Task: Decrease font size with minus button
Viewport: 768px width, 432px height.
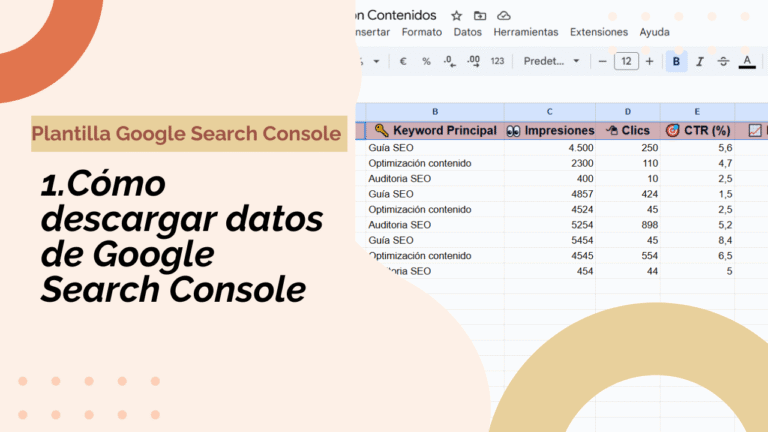Action: pos(602,61)
